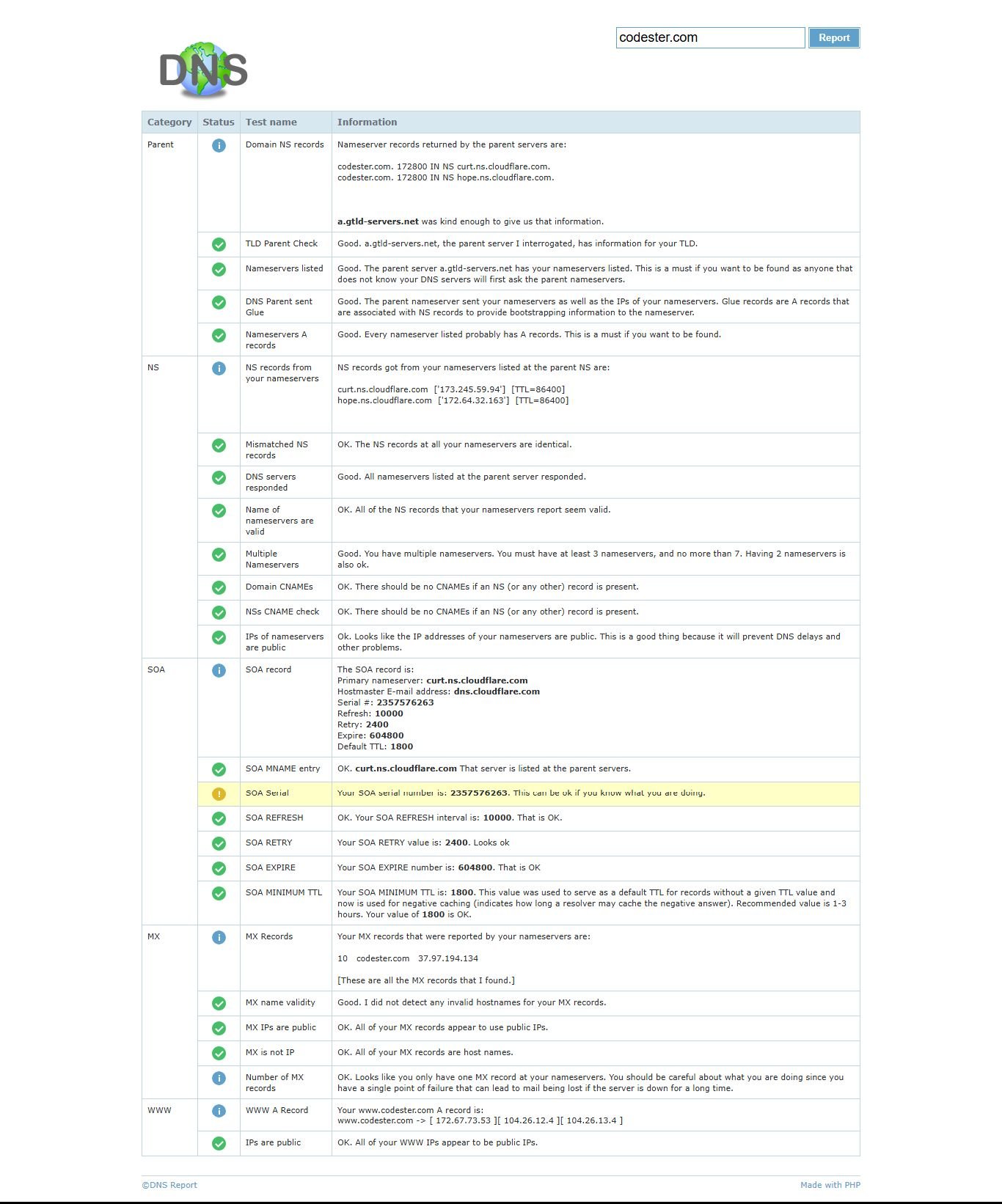1002x1204 pixels.
Task: Click info icon for SOA record row
Action: [x=219, y=670]
